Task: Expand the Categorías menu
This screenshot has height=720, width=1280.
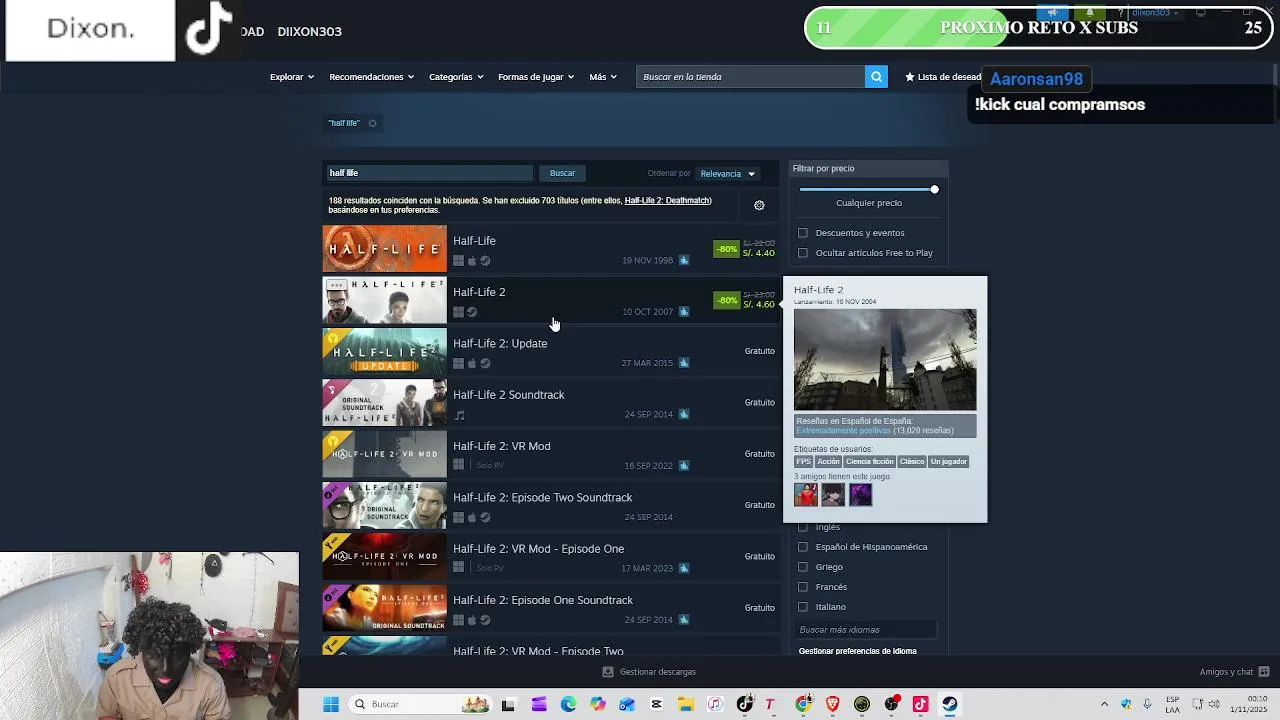Action: pos(456,77)
